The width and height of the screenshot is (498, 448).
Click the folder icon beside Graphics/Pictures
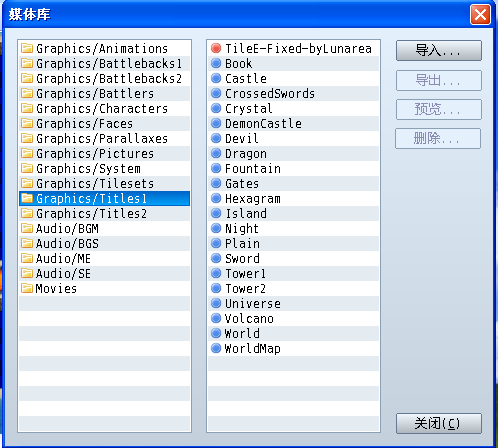pyautogui.click(x=27, y=153)
